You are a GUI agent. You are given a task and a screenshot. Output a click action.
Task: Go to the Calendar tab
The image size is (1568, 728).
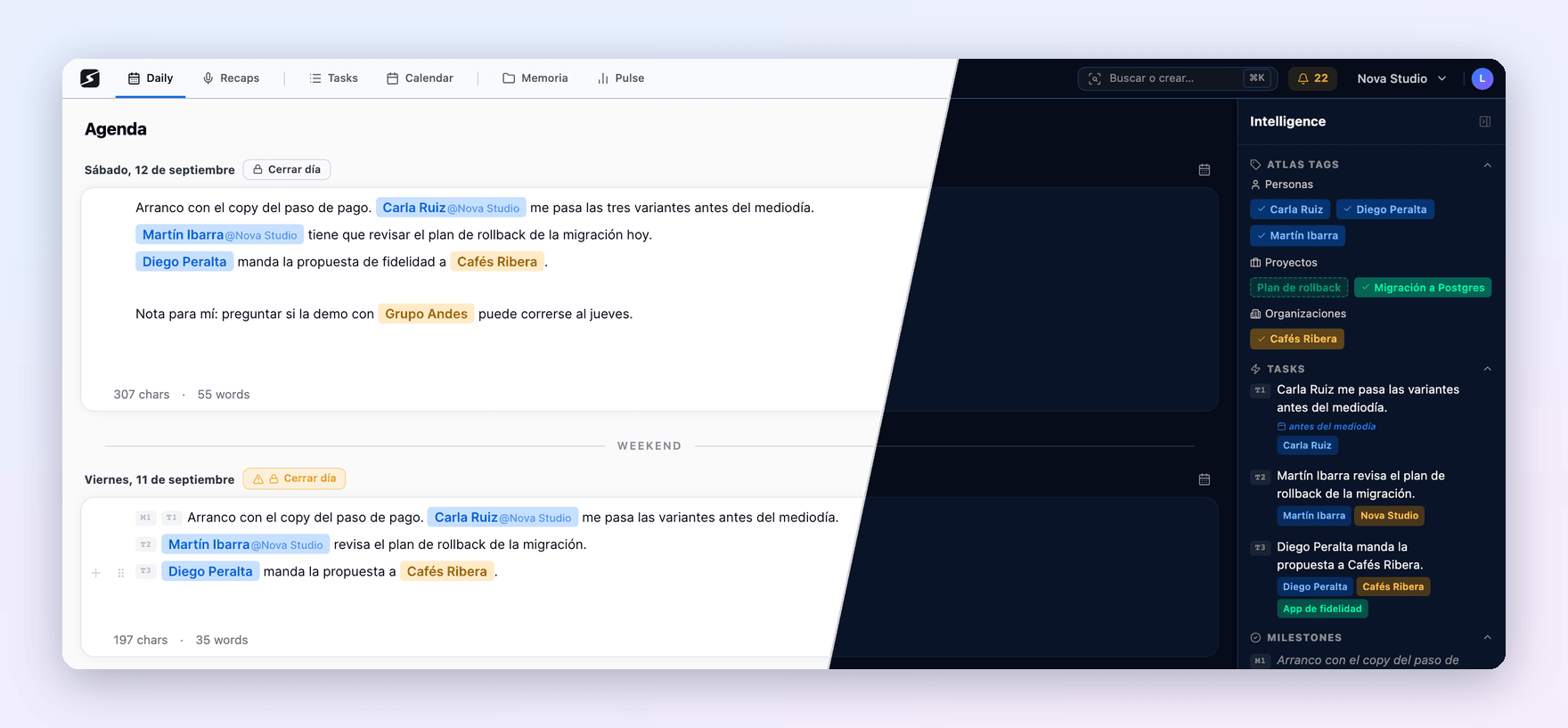pyautogui.click(x=420, y=78)
